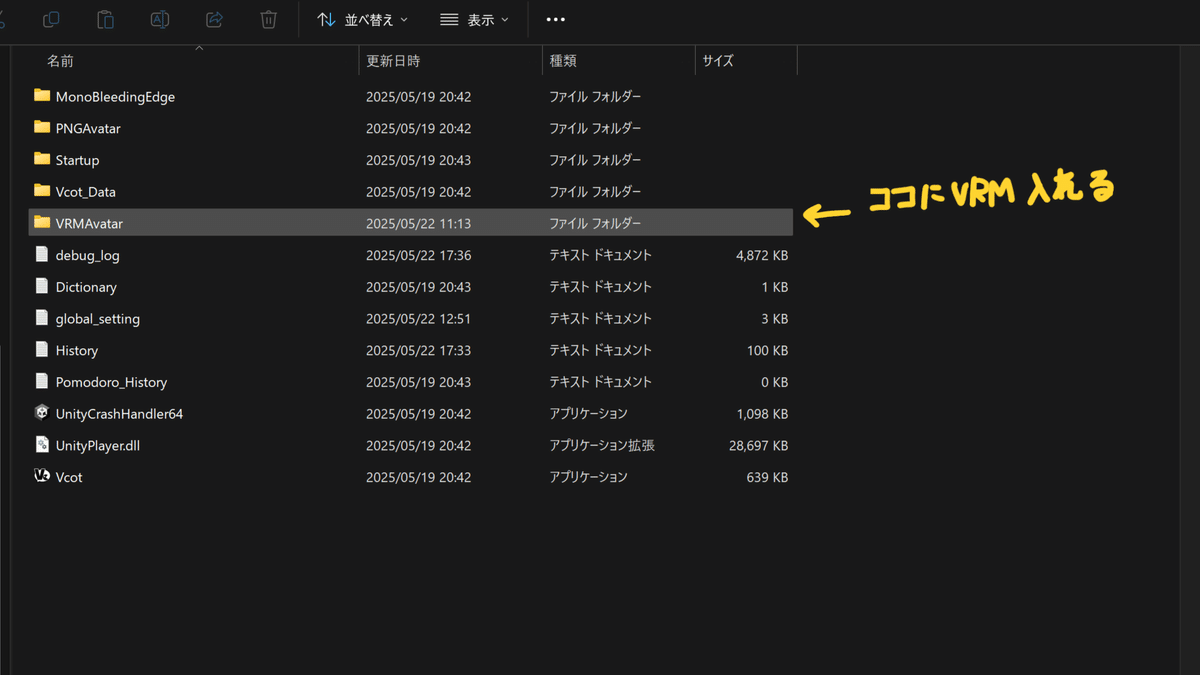Open the Startup folder

pyautogui.click(x=75, y=160)
